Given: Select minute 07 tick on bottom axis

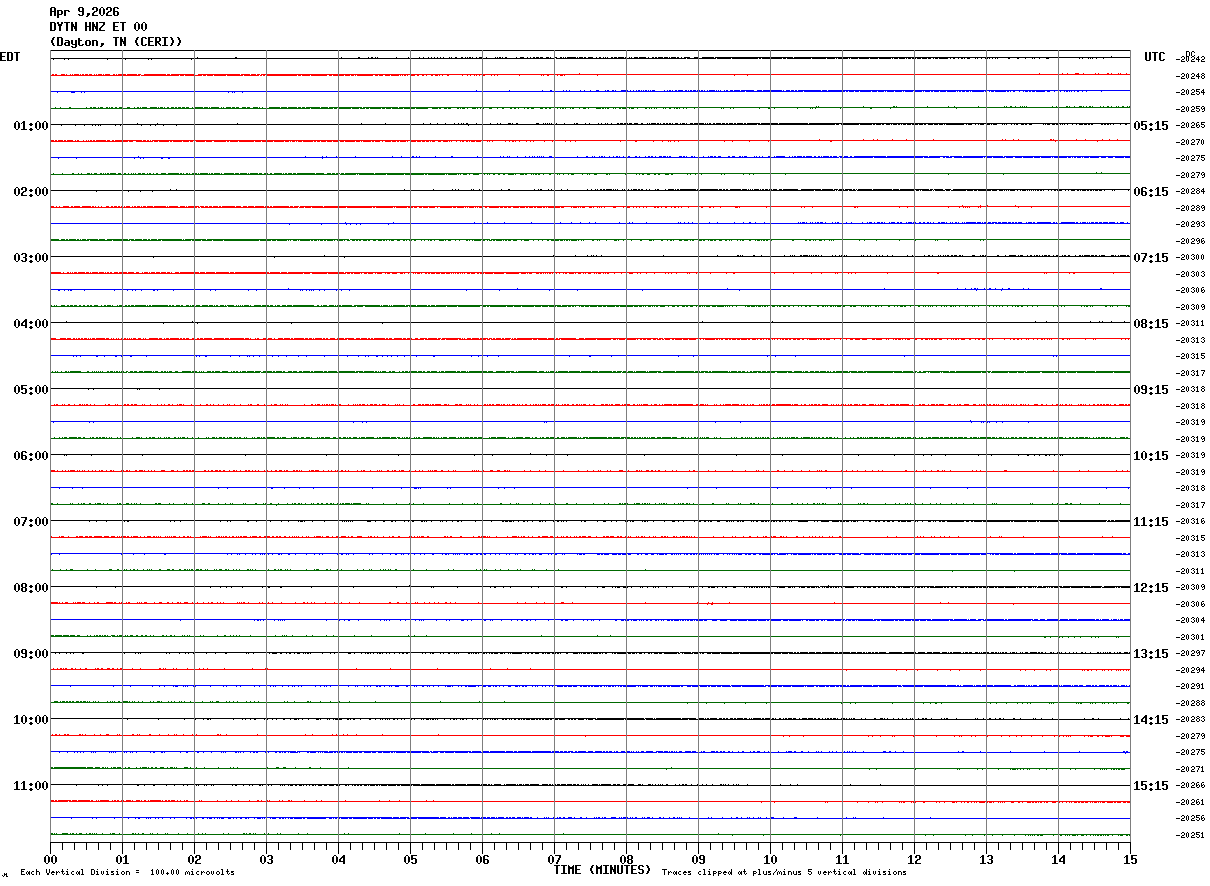Looking at the screenshot, I should point(555,859).
